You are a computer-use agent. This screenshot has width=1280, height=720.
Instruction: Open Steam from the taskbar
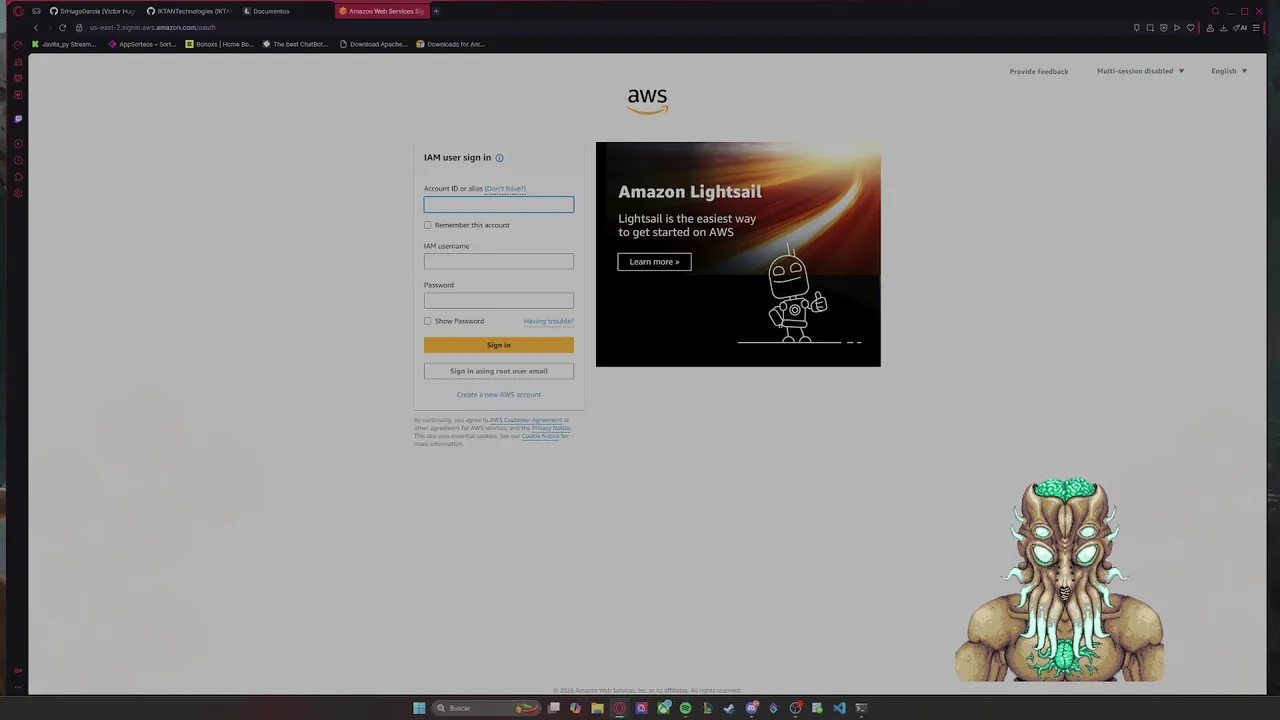tap(729, 708)
